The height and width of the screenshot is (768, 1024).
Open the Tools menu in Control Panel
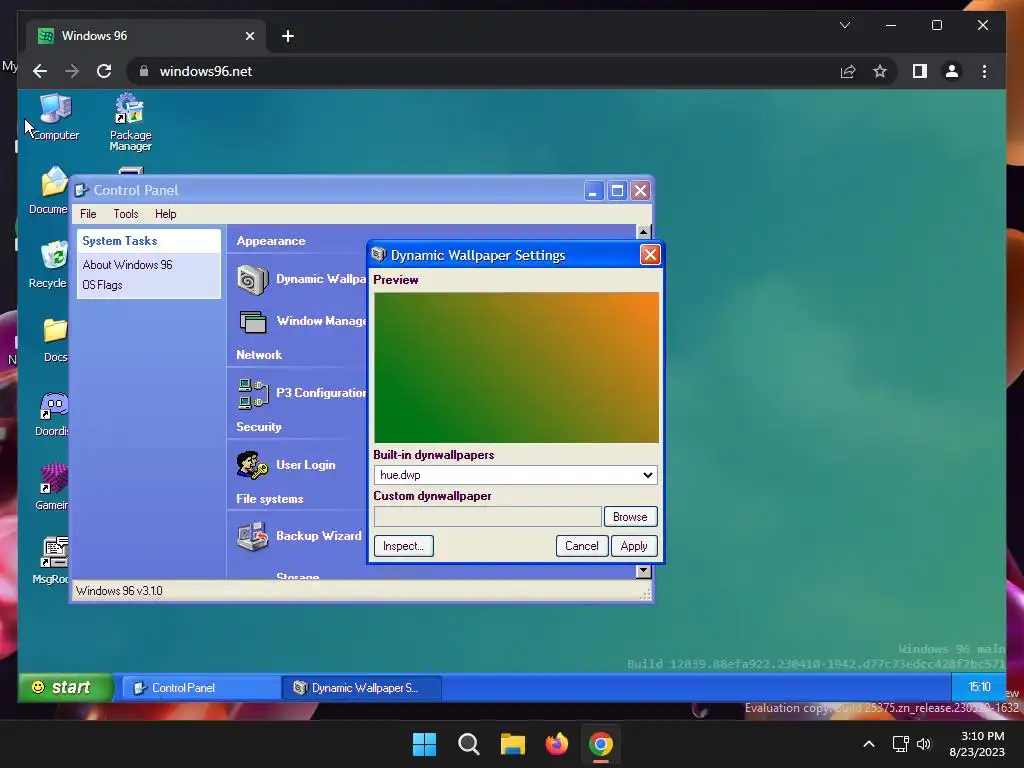pos(125,214)
